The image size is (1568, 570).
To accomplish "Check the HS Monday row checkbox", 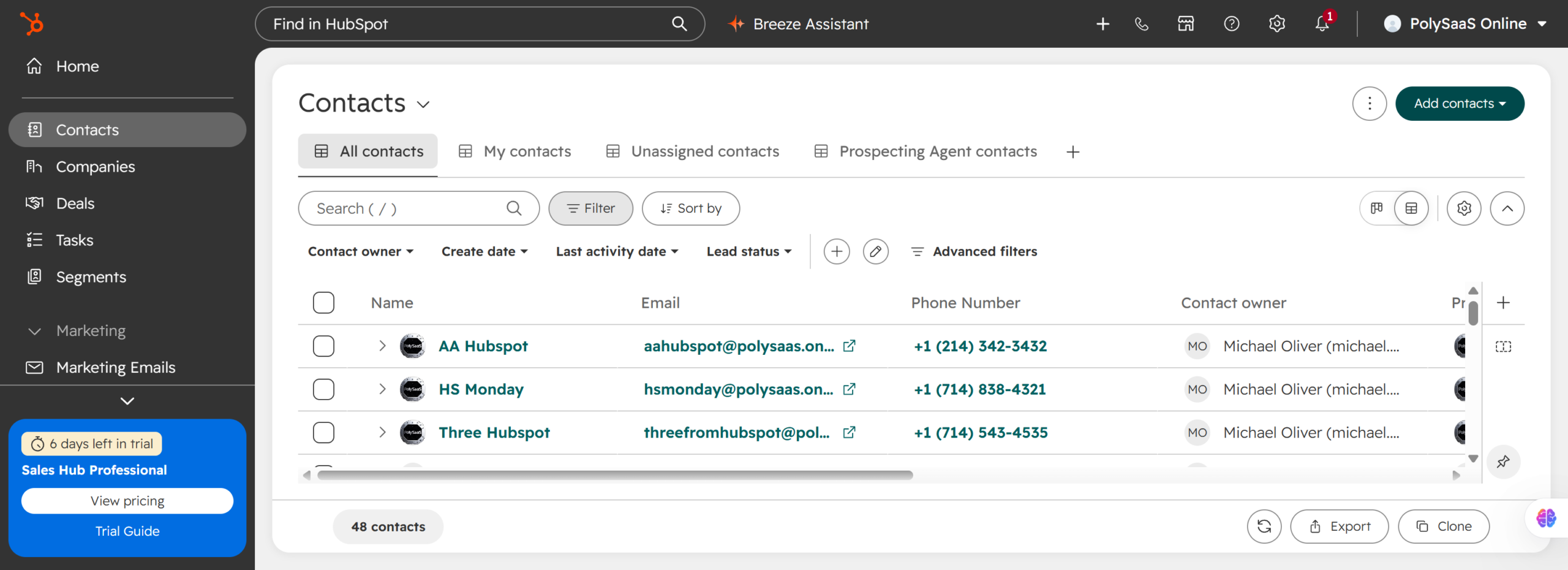I will click(323, 389).
